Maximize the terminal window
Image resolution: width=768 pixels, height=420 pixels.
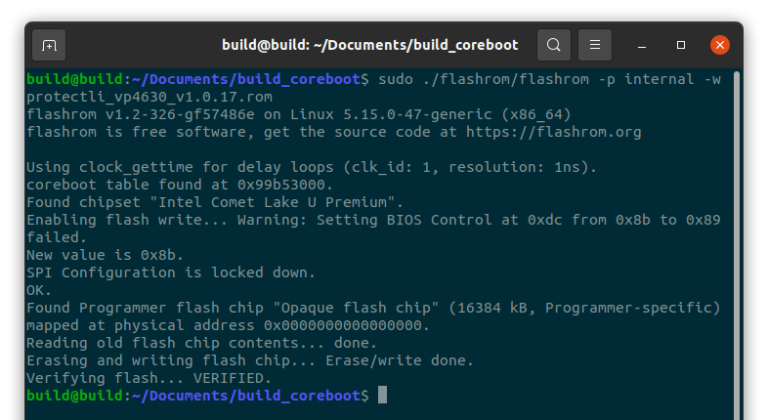tap(681, 45)
